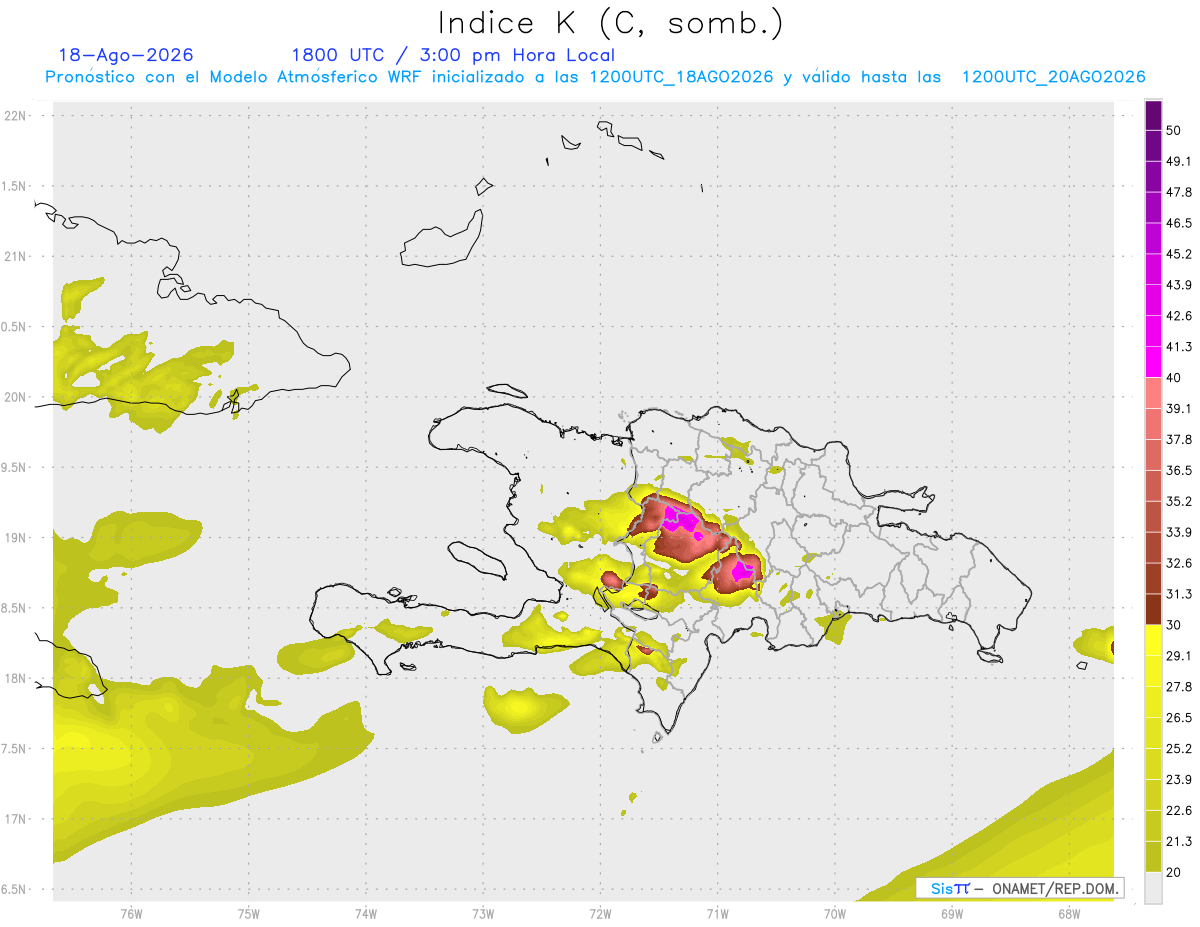Click the colorbar value "42.6"
The image size is (1200, 927).
point(1179,316)
